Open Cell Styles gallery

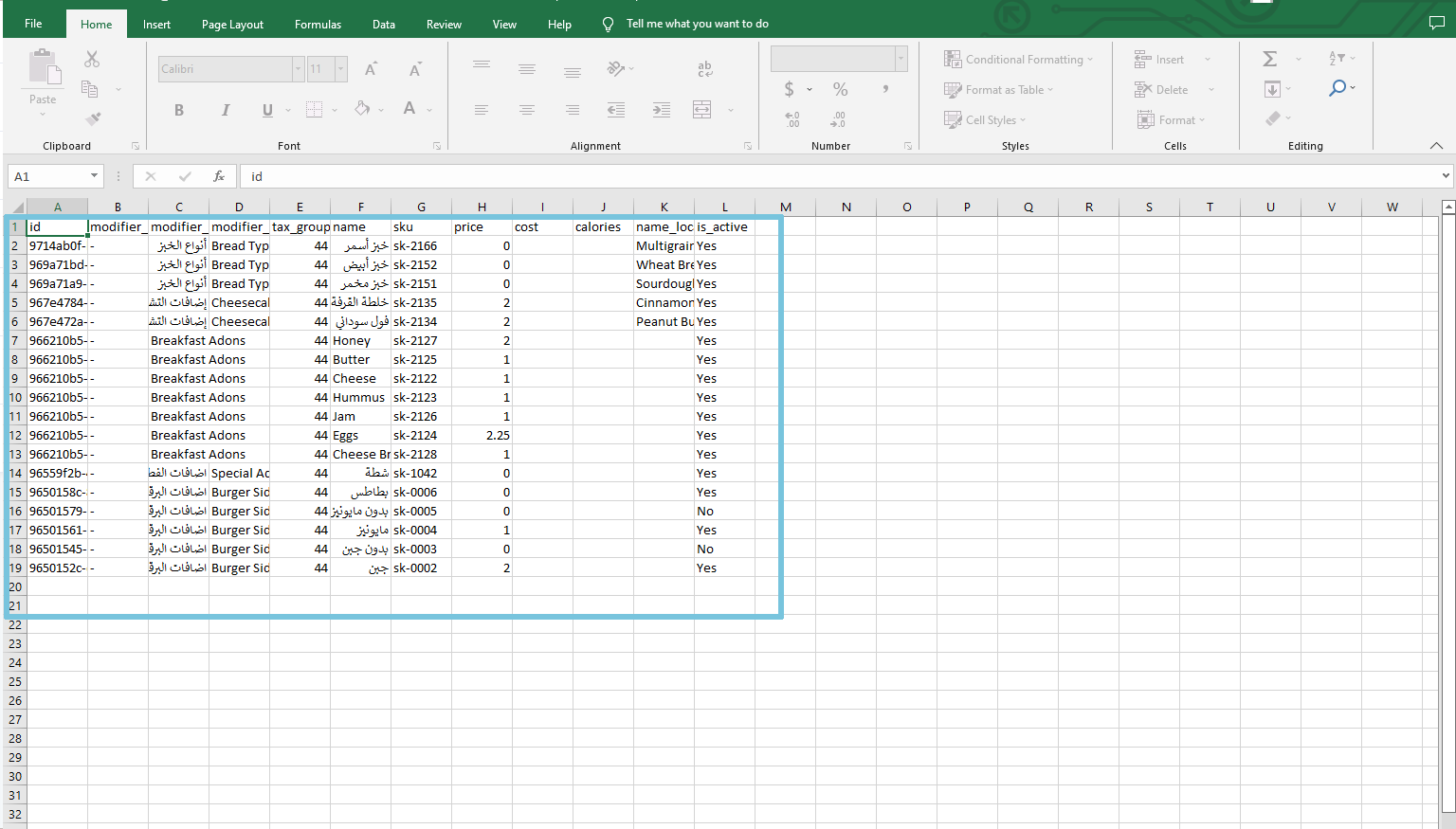point(986,119)
